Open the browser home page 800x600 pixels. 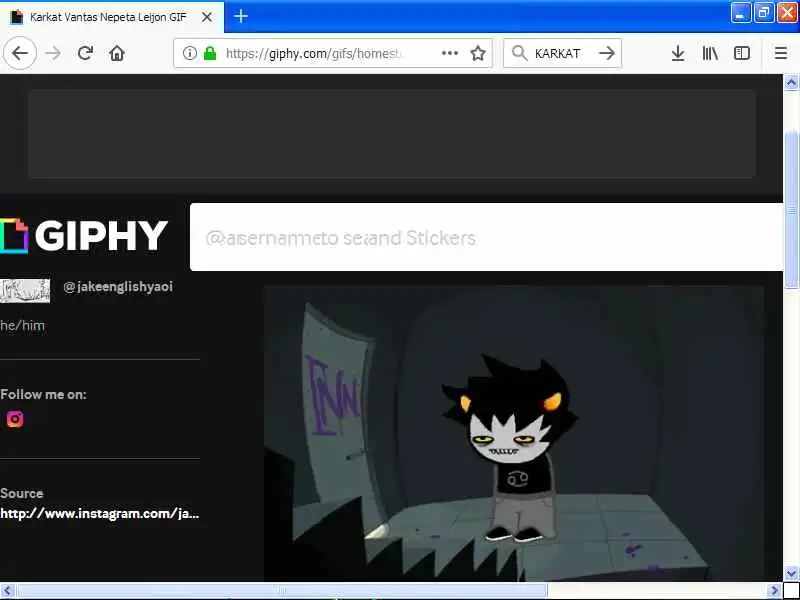click(117, 53)
